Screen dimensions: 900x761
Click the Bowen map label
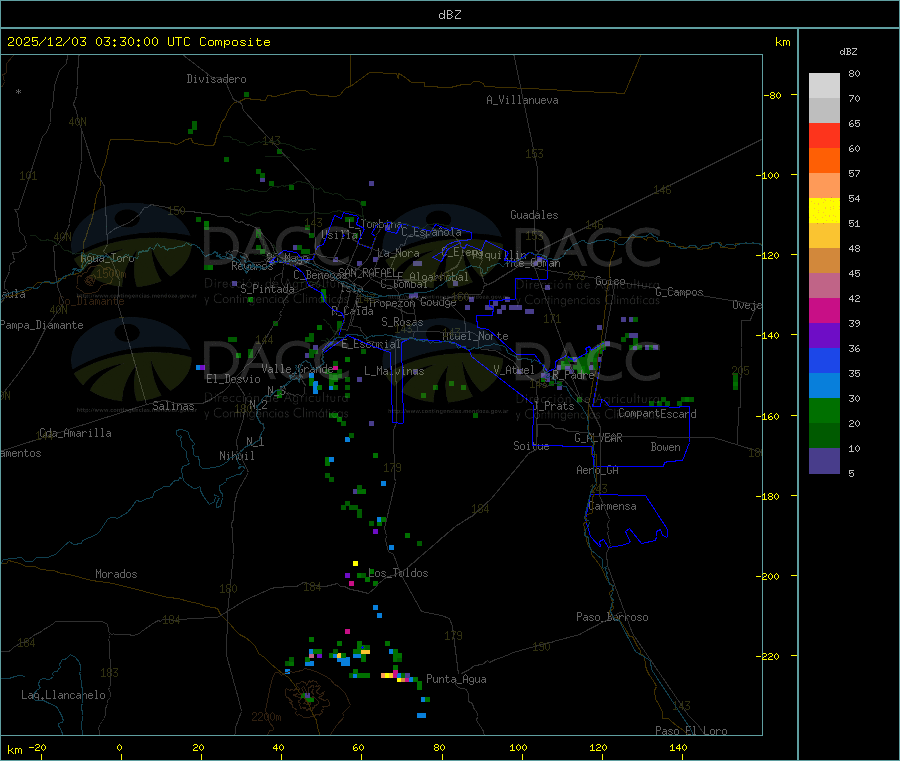(x=666, y=447)
